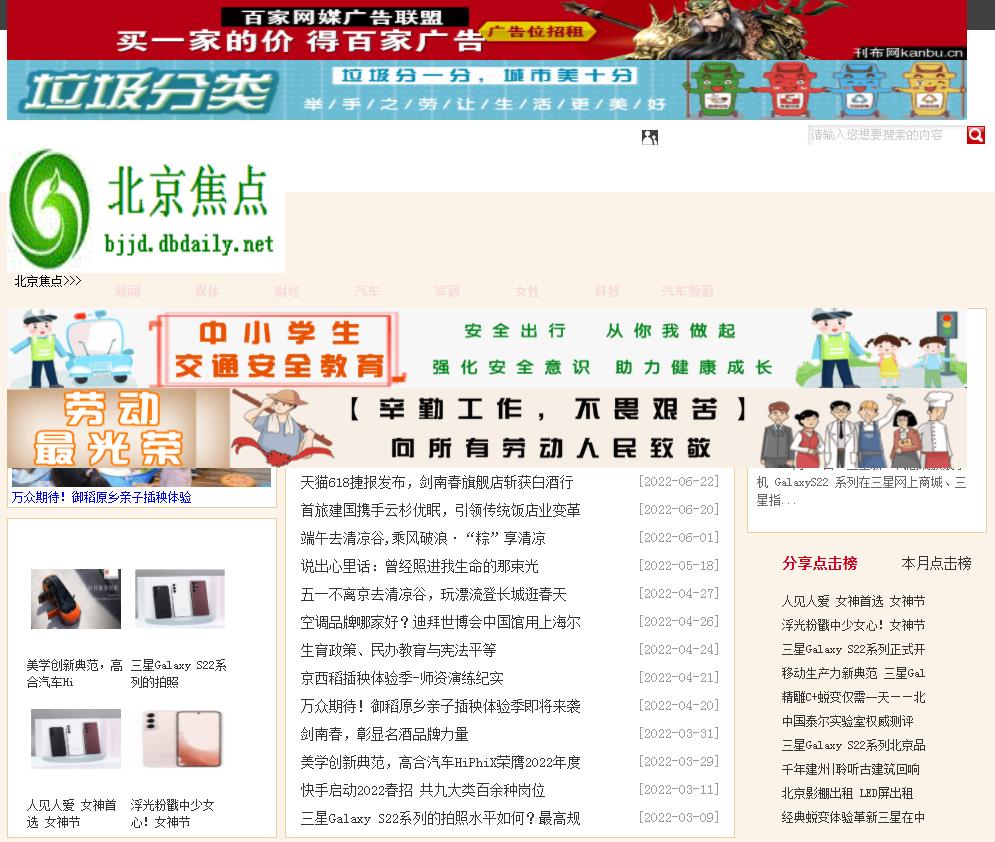995x842 pixels.
Task: Open the 百家网媒广告联盟 top banner ad
Action: pyautogui.click(x=487, y=30)
